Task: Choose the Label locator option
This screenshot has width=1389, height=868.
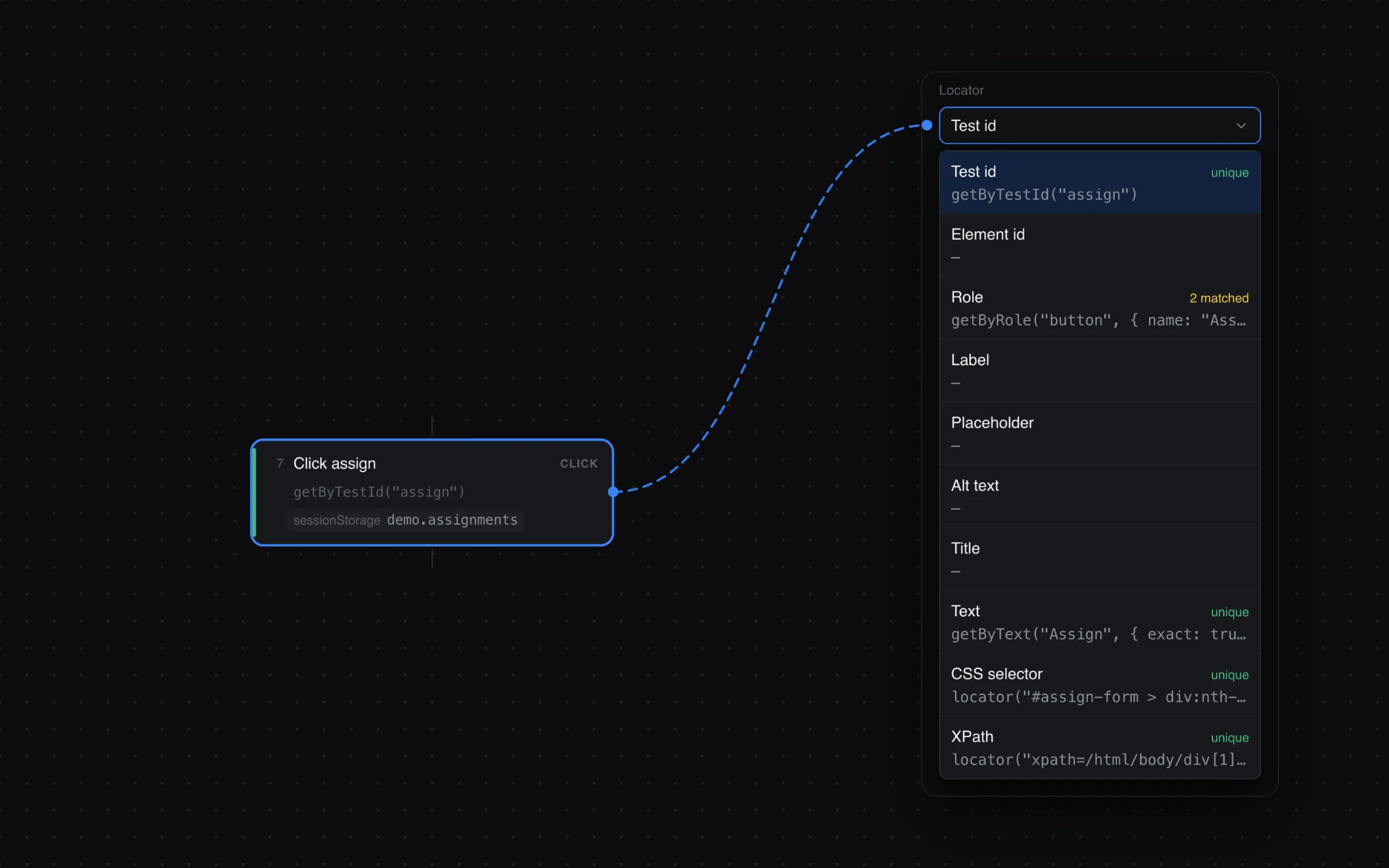Action: (x=1099, y=371)
